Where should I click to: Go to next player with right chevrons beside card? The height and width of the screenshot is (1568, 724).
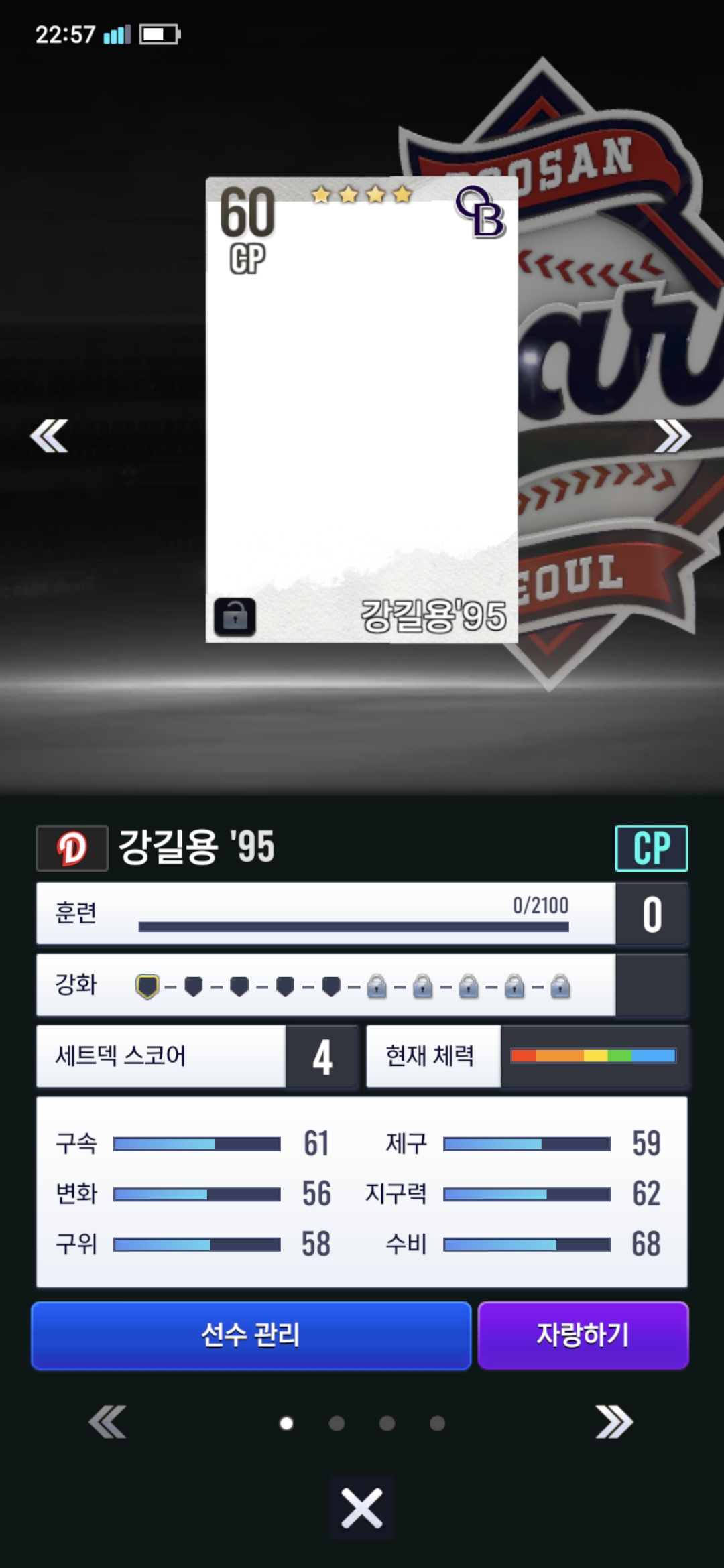coord(672,436)
